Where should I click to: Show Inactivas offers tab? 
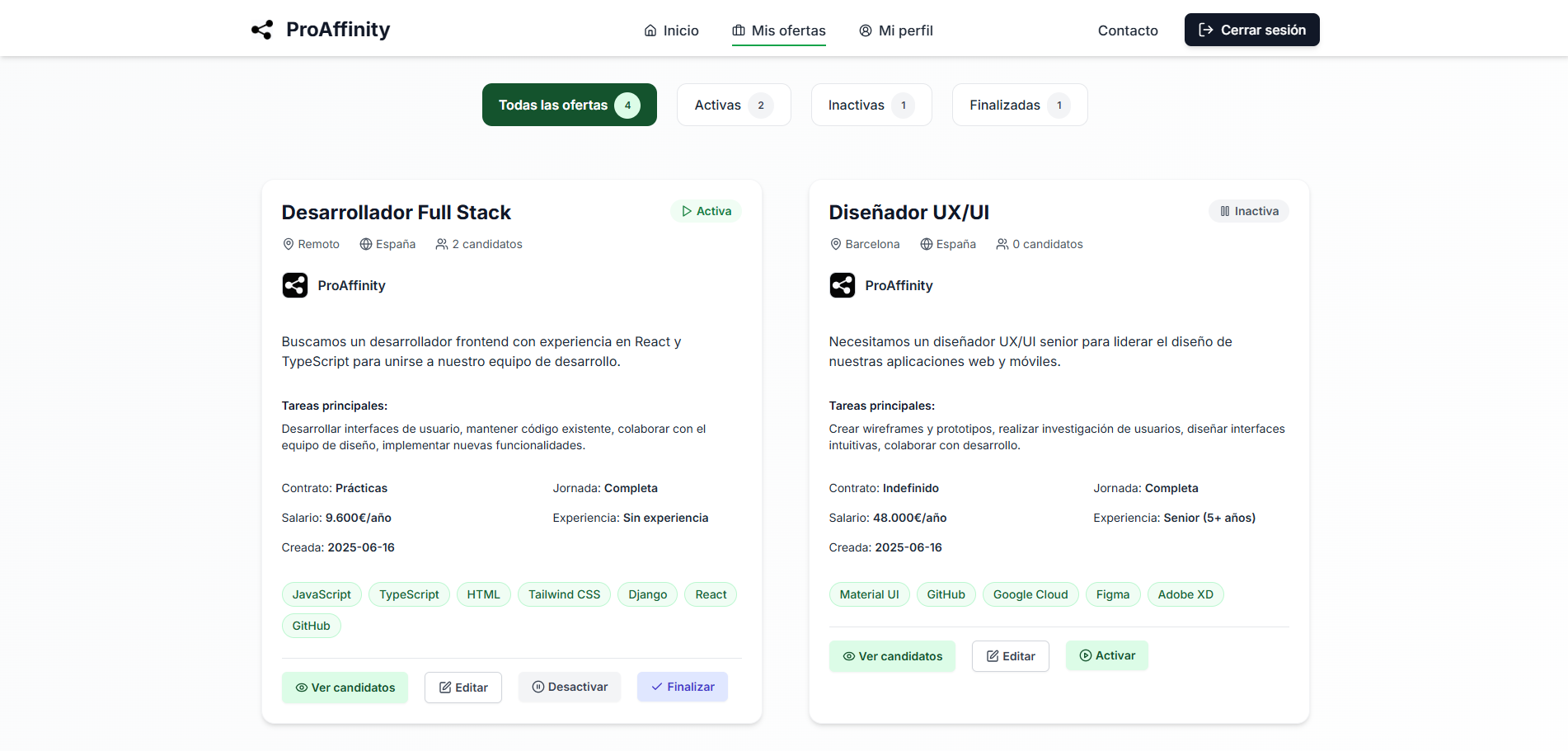871,105
